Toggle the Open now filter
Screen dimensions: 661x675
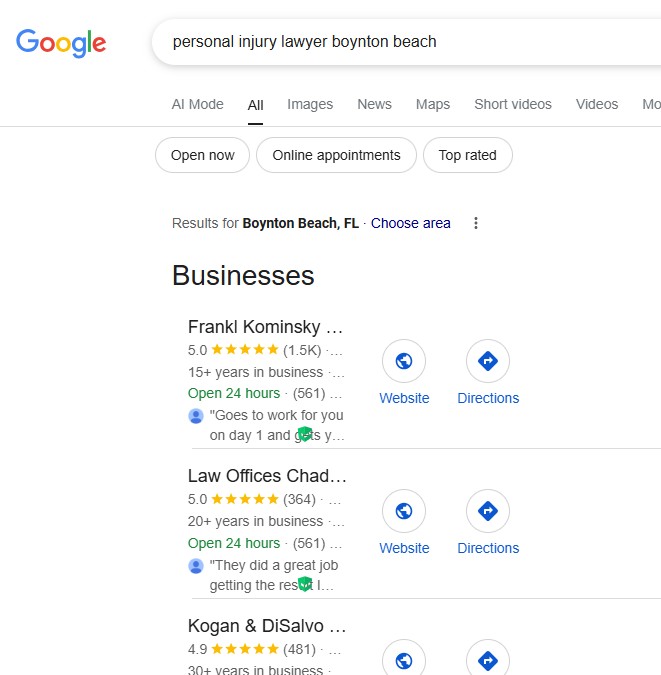pyautogui.click(x=202, y=155)
